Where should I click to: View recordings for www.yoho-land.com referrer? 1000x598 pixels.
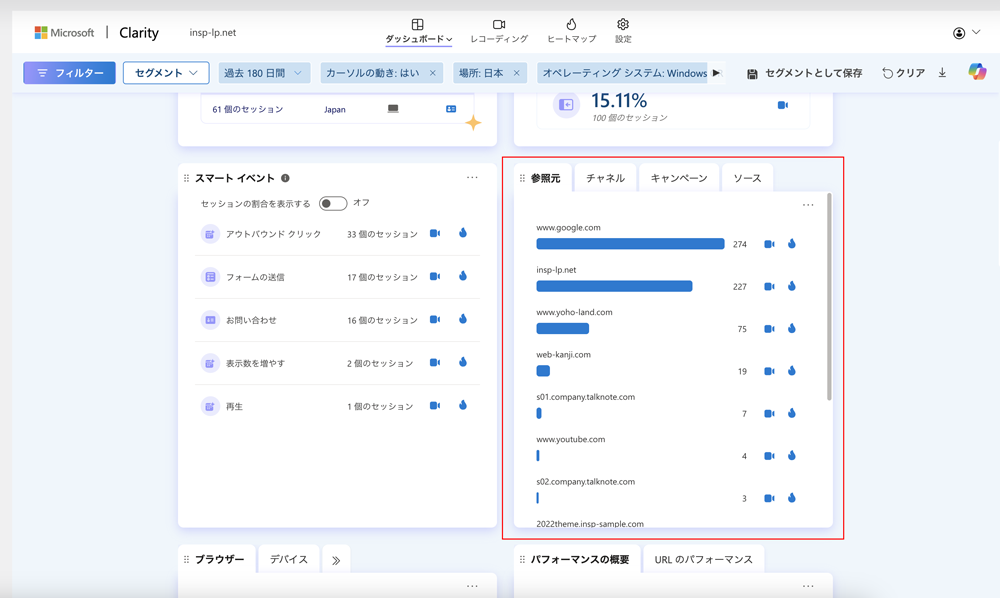point(769,329)
